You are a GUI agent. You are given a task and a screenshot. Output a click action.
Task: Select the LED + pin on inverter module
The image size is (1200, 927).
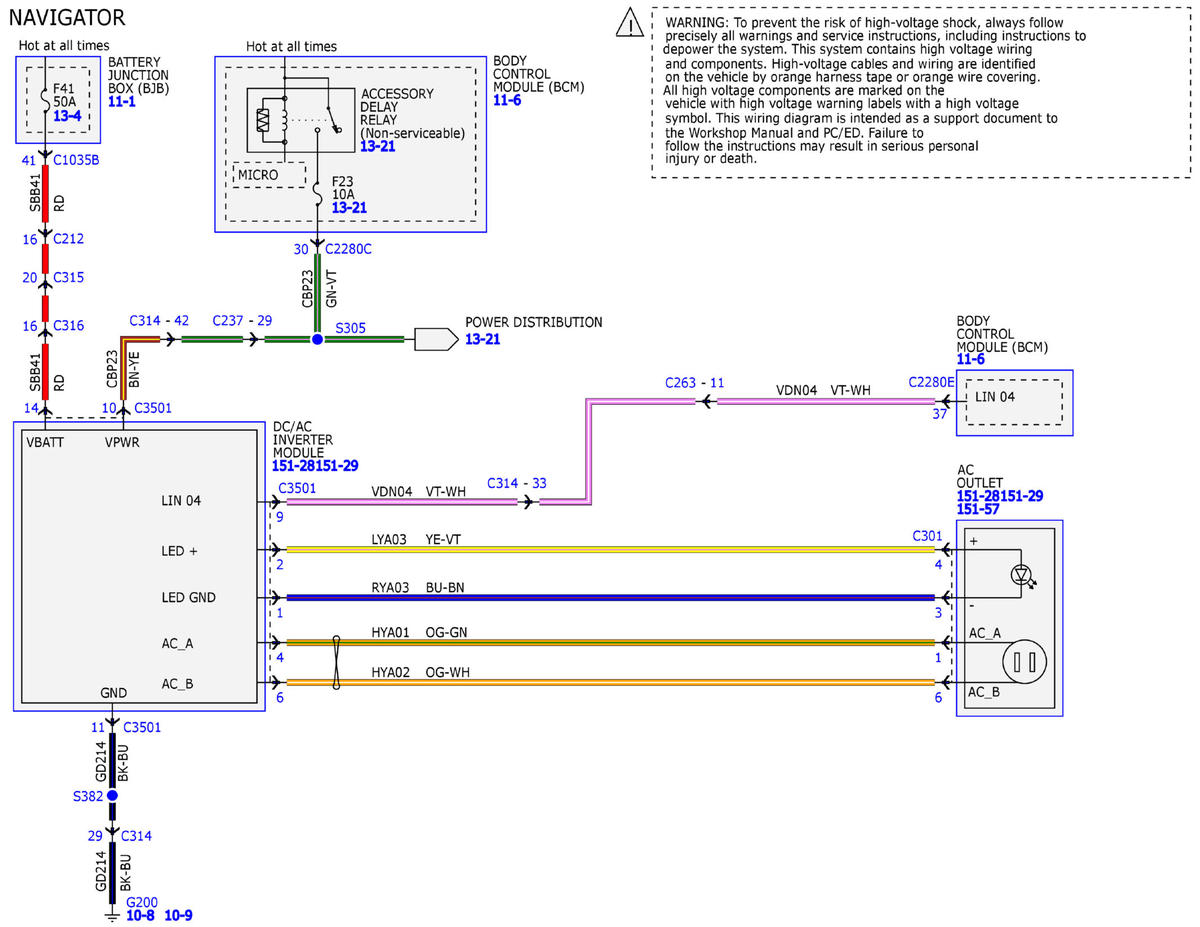pyautogui.click(x=182, y=550)
